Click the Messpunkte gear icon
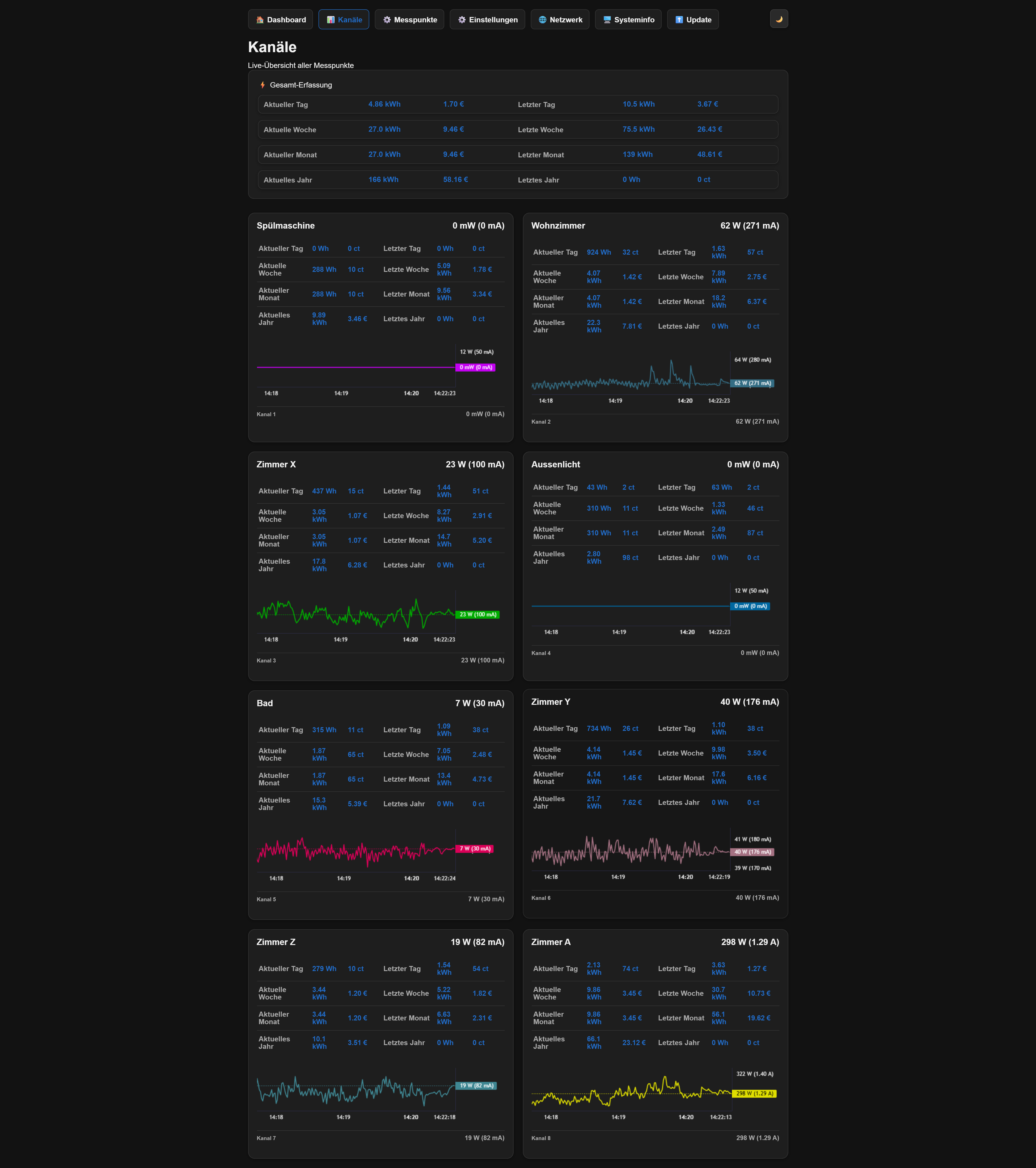The width and height of the screenshot is (1036, 1168). point(387,19)
